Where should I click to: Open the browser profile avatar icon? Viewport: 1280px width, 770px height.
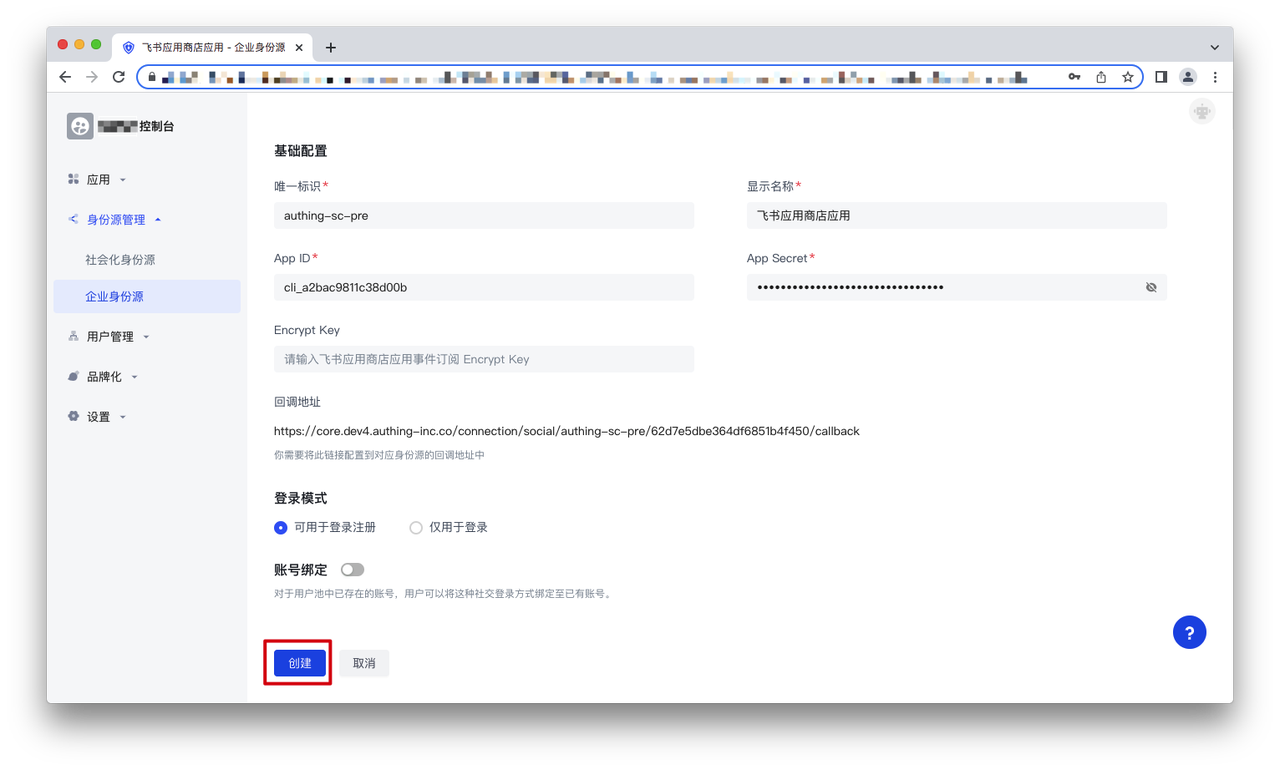coord(1188,77)
